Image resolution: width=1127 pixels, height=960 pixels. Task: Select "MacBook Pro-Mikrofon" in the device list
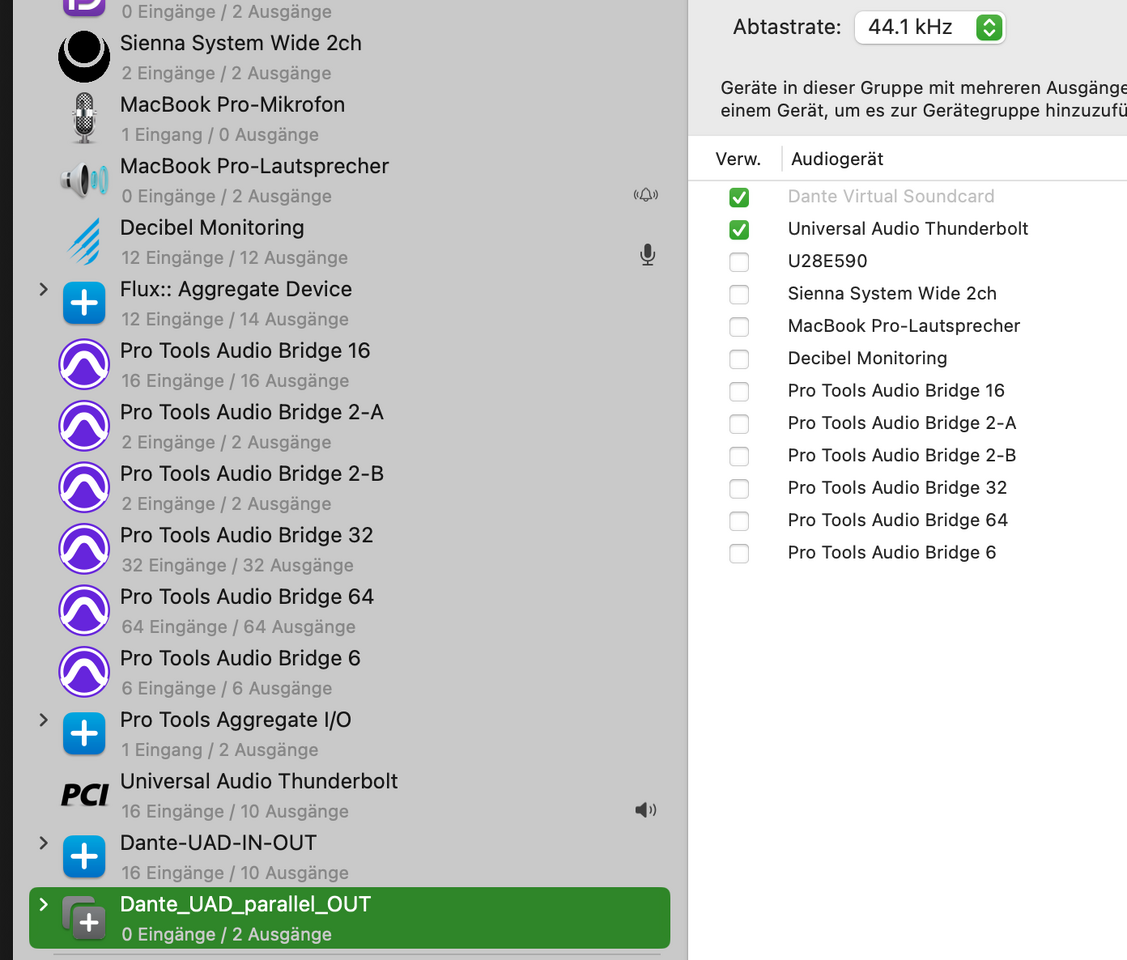[x=232, y=105]
